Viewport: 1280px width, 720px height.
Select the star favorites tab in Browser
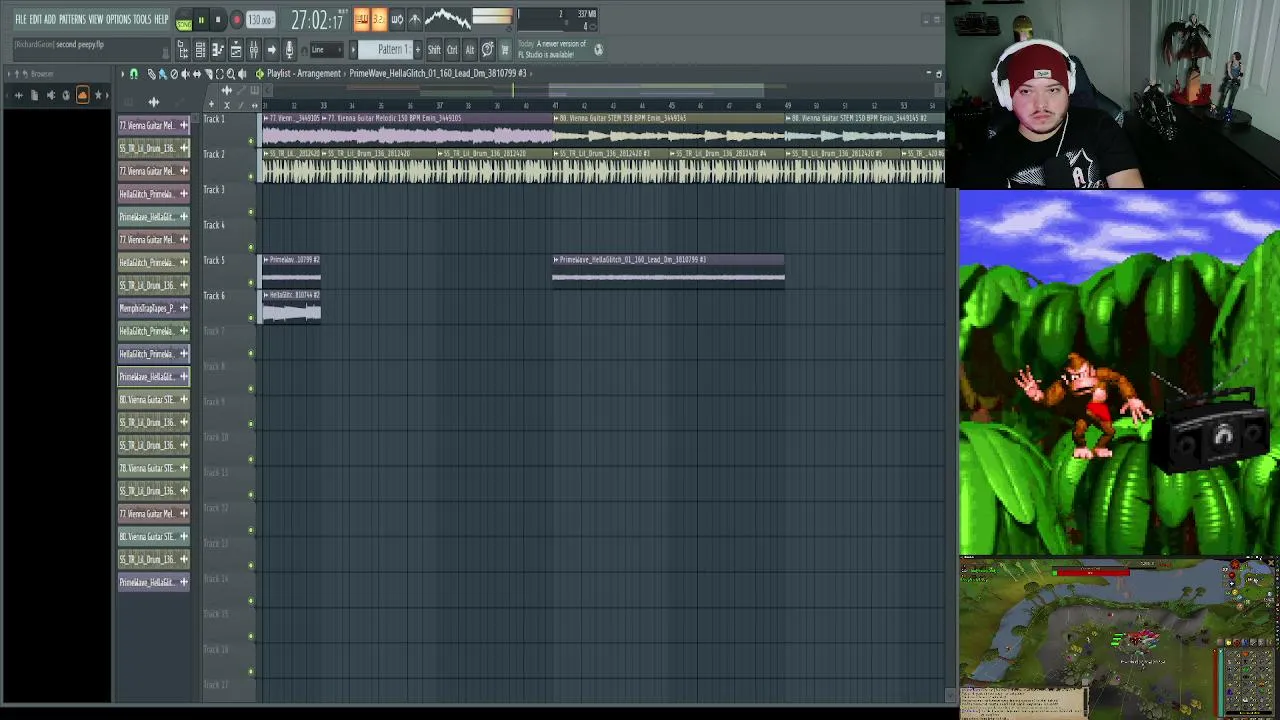pos(98,95)
